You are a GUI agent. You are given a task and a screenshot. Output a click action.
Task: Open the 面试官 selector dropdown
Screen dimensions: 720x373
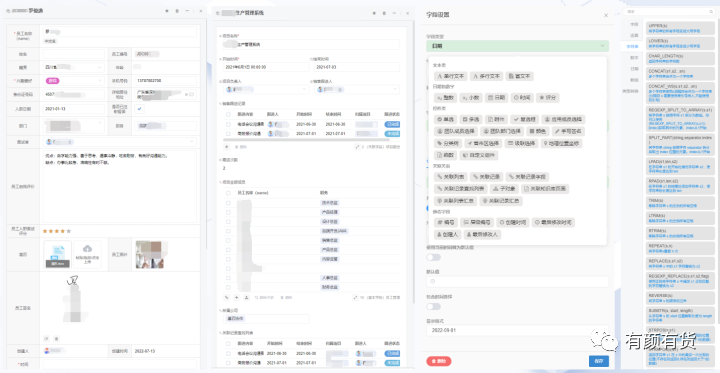coord(120,142)
